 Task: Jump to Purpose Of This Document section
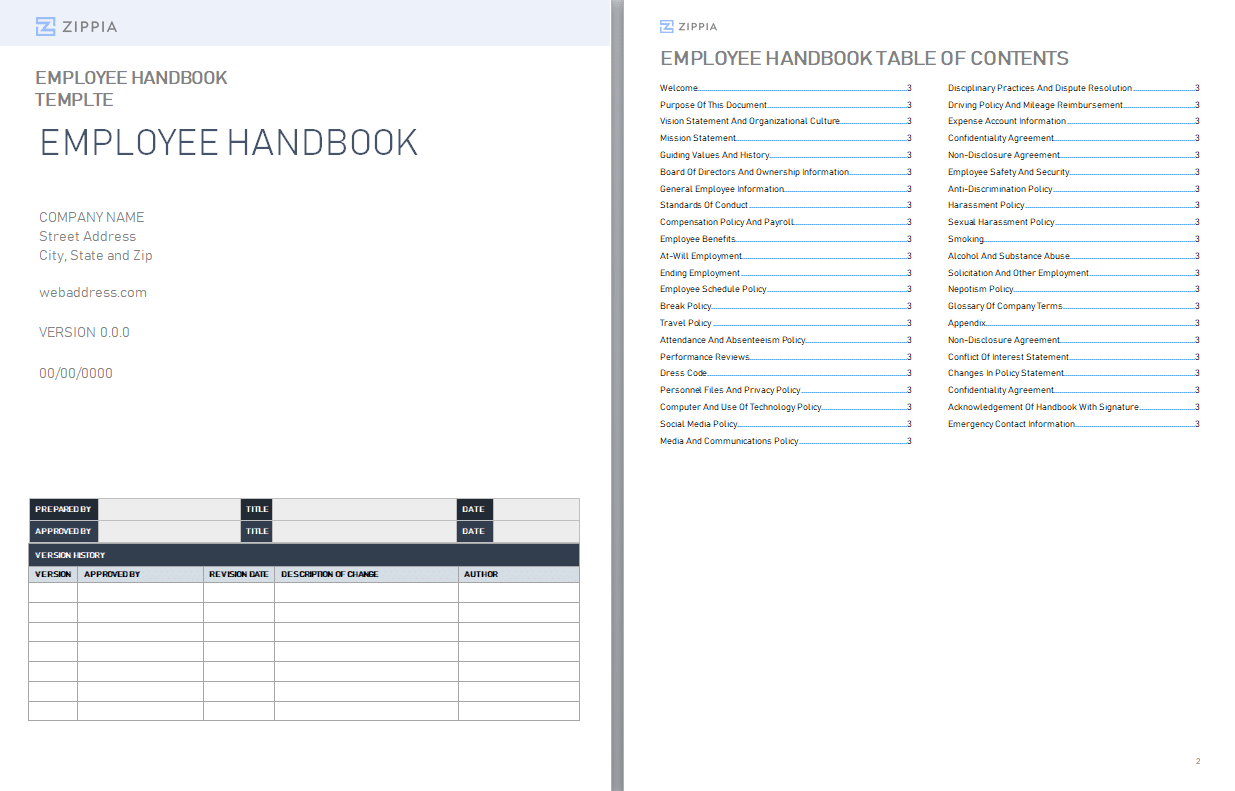click(713, 105)
